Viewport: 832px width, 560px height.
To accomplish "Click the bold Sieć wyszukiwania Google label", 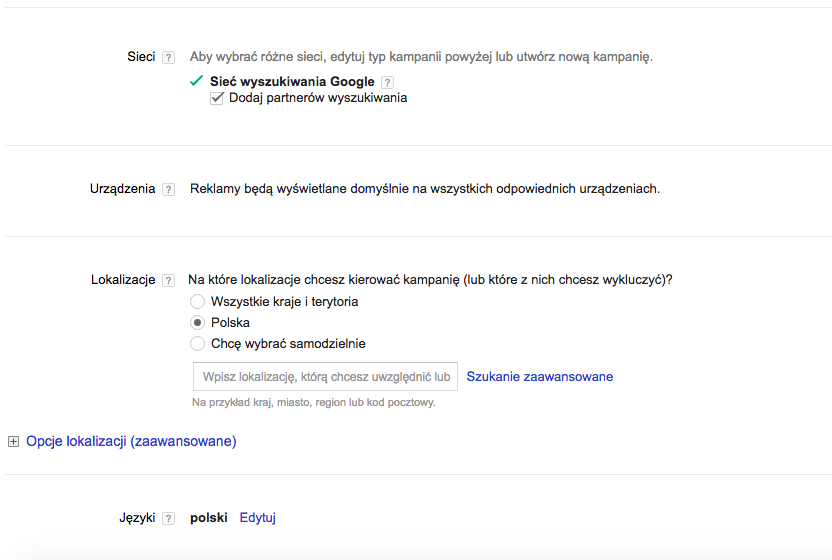I will click(x=292, y=82).
